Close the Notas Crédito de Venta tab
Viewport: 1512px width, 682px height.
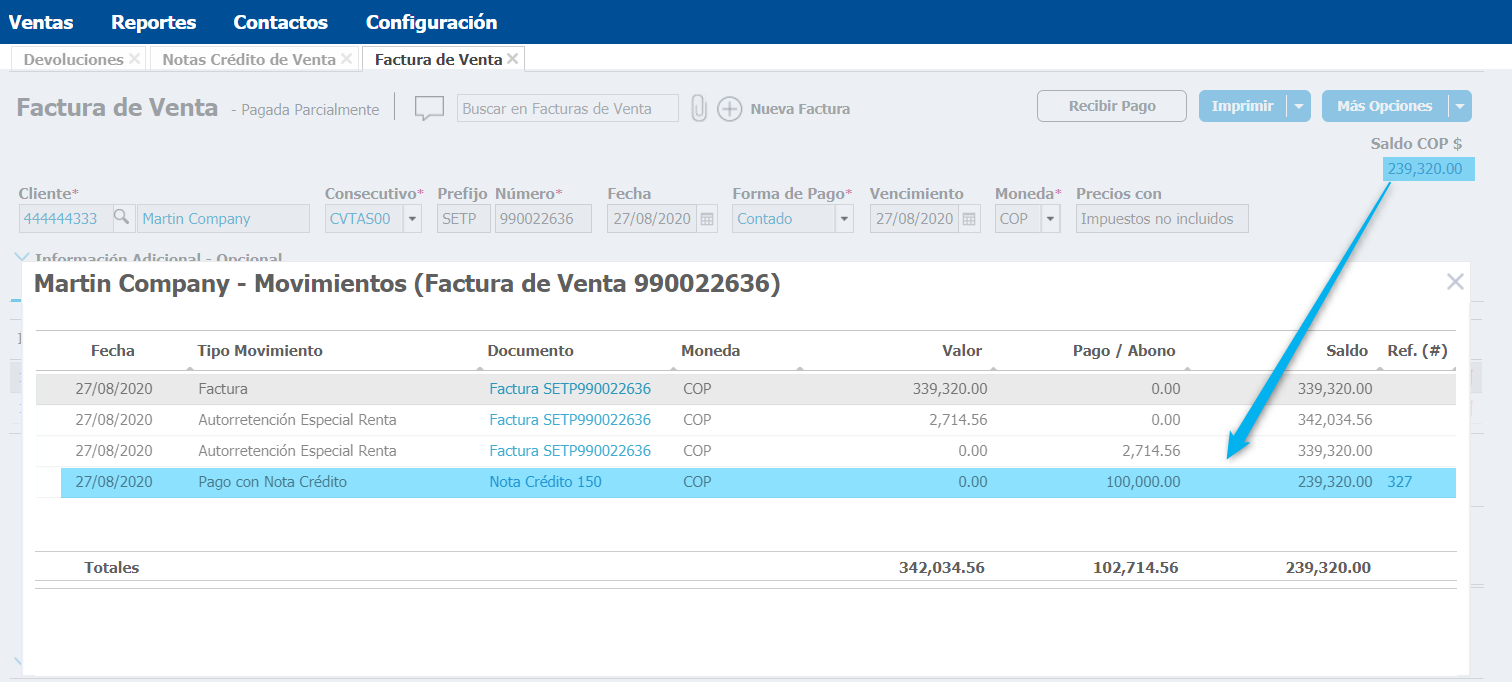pos(346,59)
